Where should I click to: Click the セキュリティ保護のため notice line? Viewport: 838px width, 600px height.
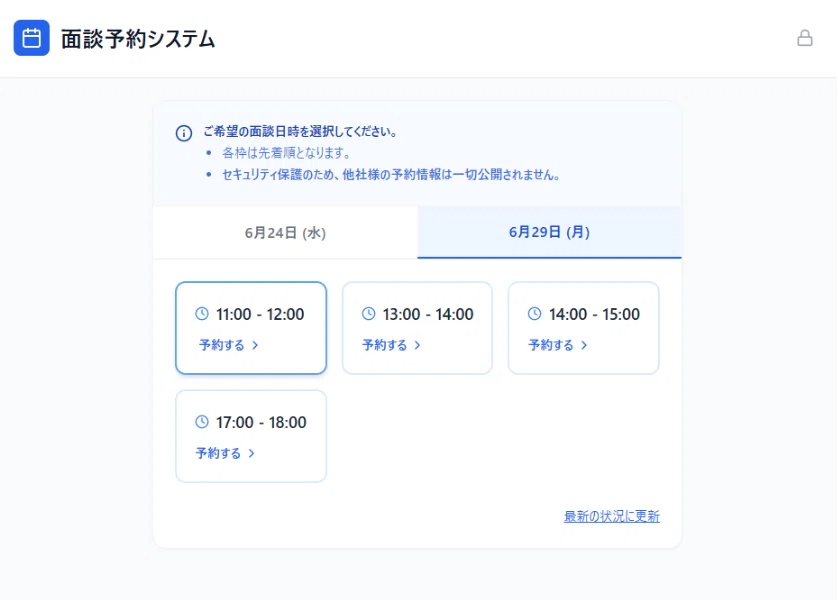(391, 175)
